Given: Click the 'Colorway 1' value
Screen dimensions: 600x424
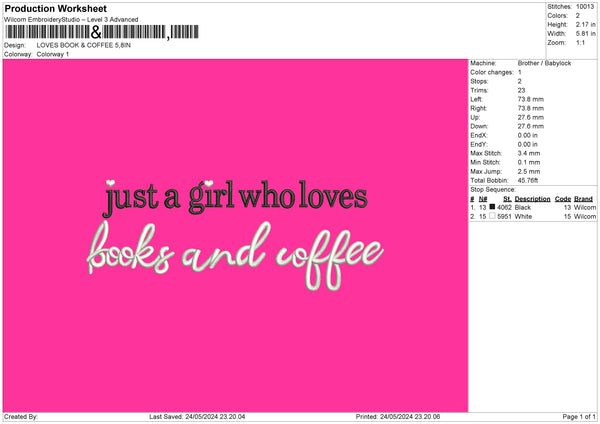Looking at the screenshot, I should pyautogui.click(x=53, y=54).
